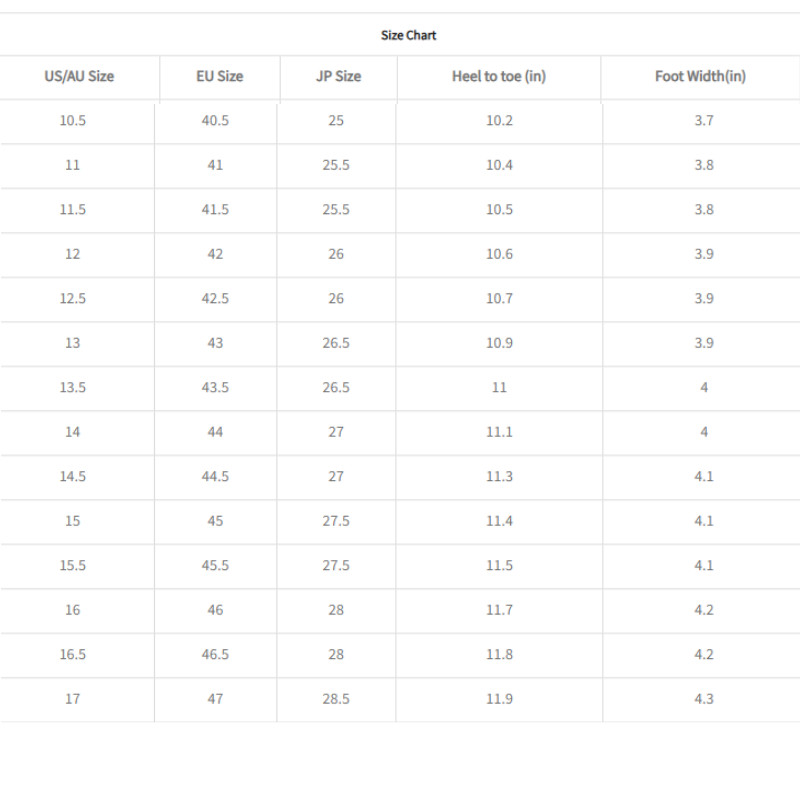Click the Size Chart title
Image resolution: width=800 pixels, height=800 pixels.
408,35
